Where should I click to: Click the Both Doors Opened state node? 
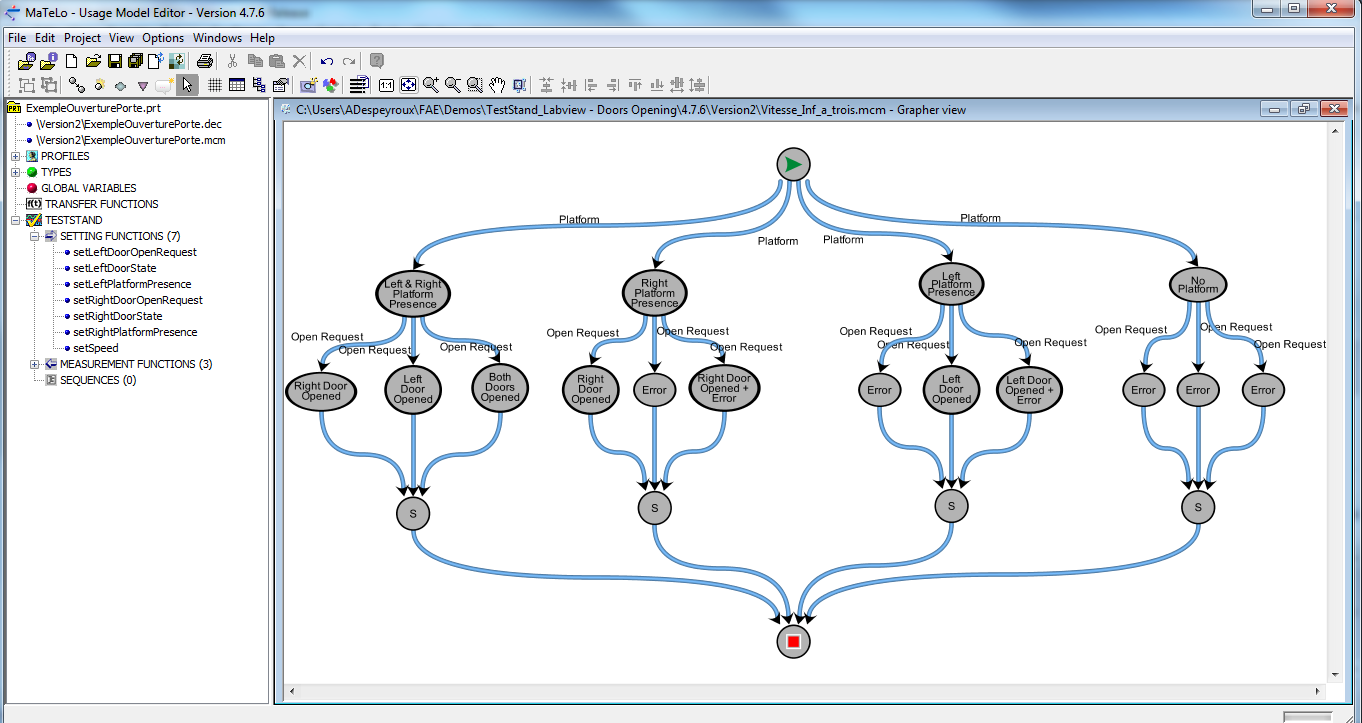pos(500,390)
